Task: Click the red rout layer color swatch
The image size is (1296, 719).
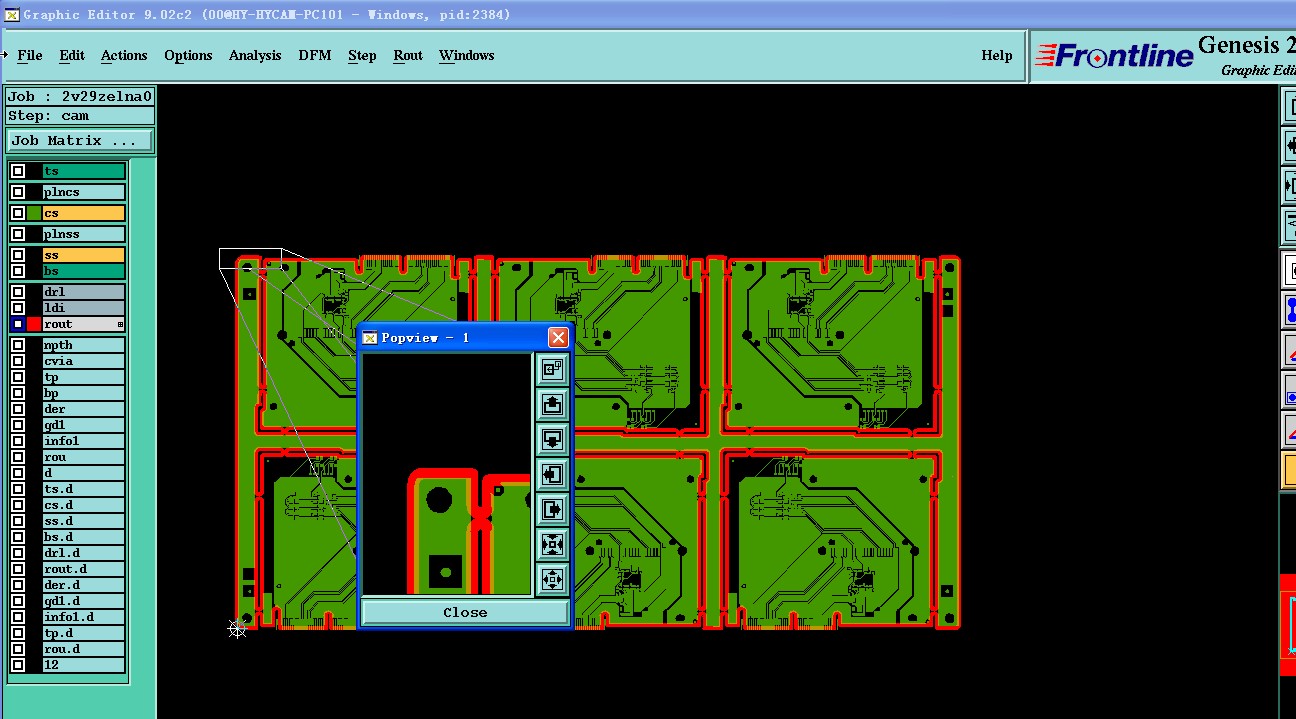Action: point(34,324)
